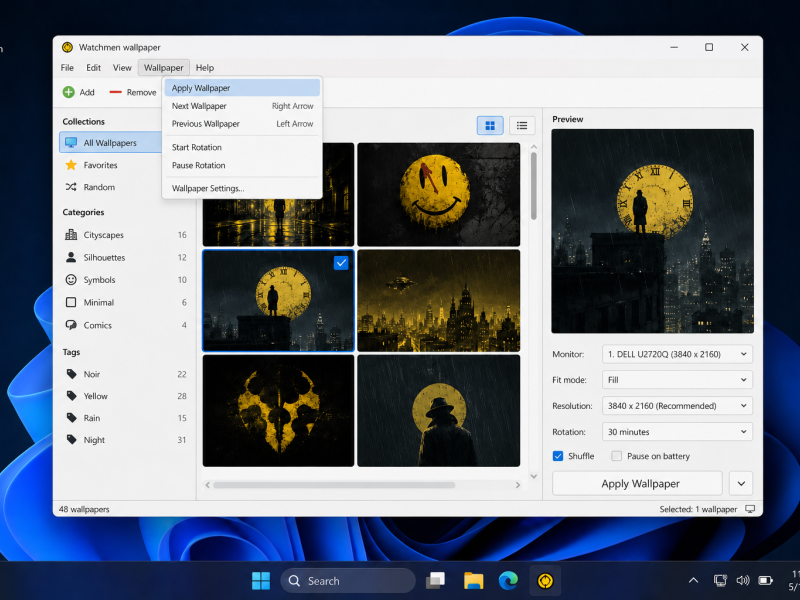This screenshot has width=800, height=600.
Task: Expand arrow beside Apply Wallpaper button
Action: 741,483
